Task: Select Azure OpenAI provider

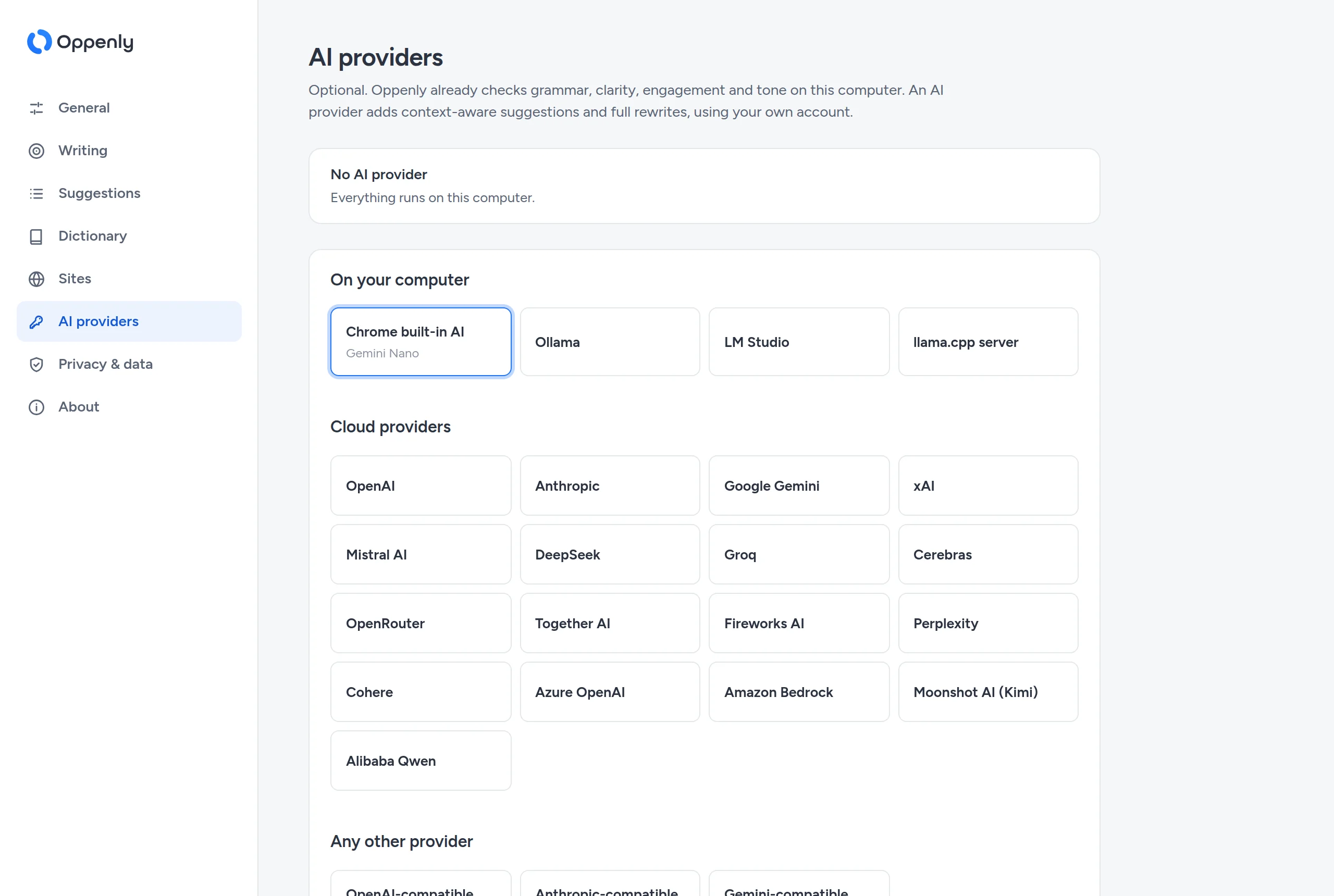Action: [610, 692]
